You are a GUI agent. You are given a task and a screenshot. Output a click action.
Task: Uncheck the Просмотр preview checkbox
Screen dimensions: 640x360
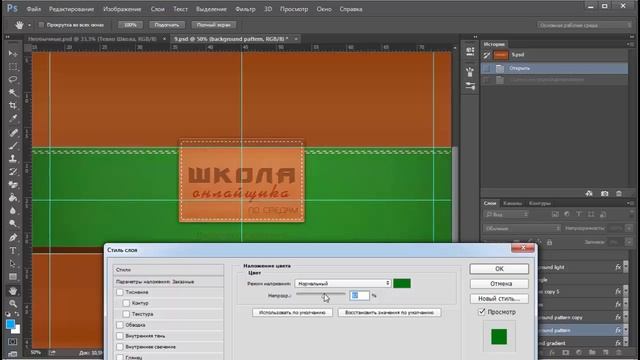pyautogui.click(x=482, y=312)
